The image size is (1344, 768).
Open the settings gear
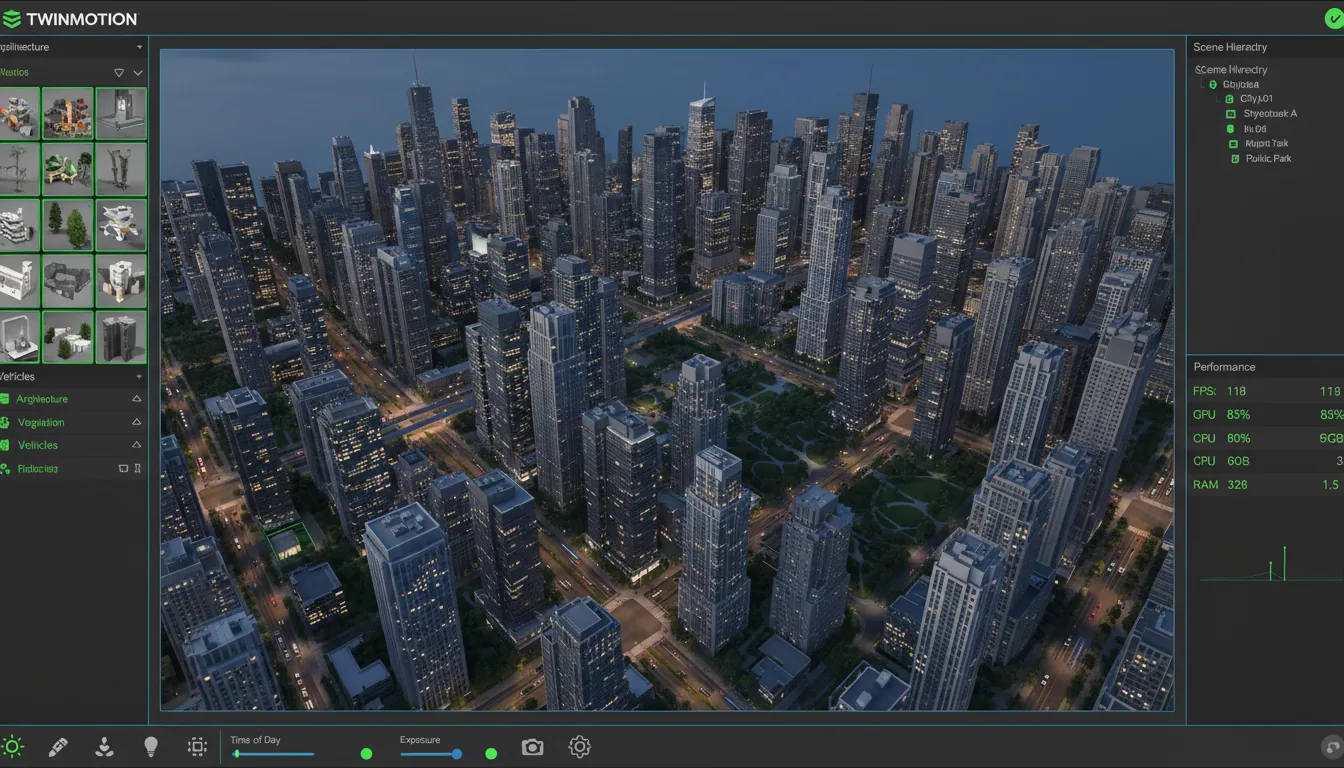click(579, 746)
